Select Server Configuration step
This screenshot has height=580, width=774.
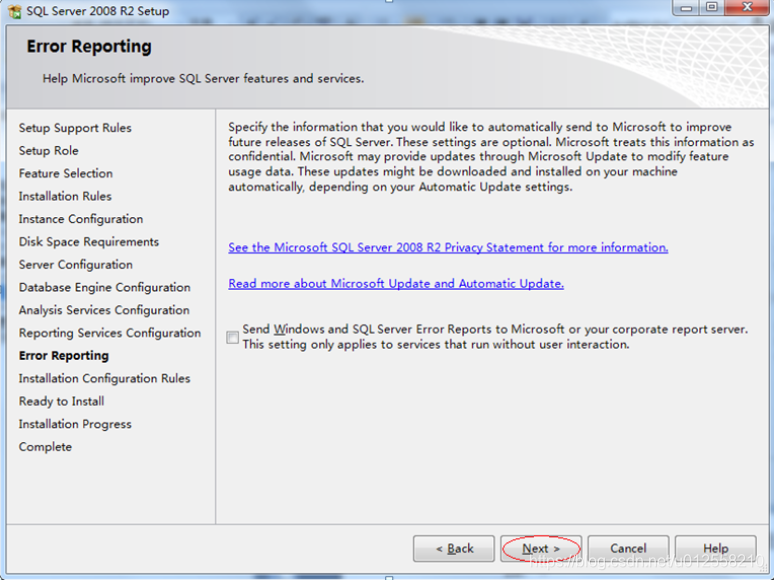[76, 265]
